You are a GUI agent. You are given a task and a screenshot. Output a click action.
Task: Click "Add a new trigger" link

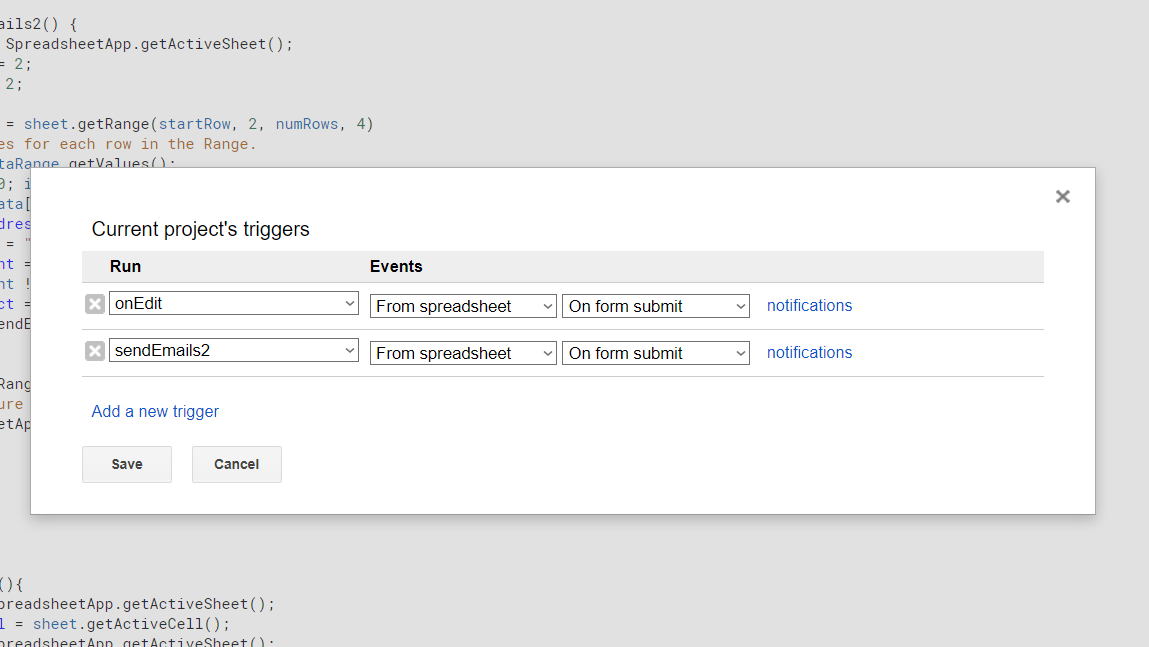pos(155,411)
